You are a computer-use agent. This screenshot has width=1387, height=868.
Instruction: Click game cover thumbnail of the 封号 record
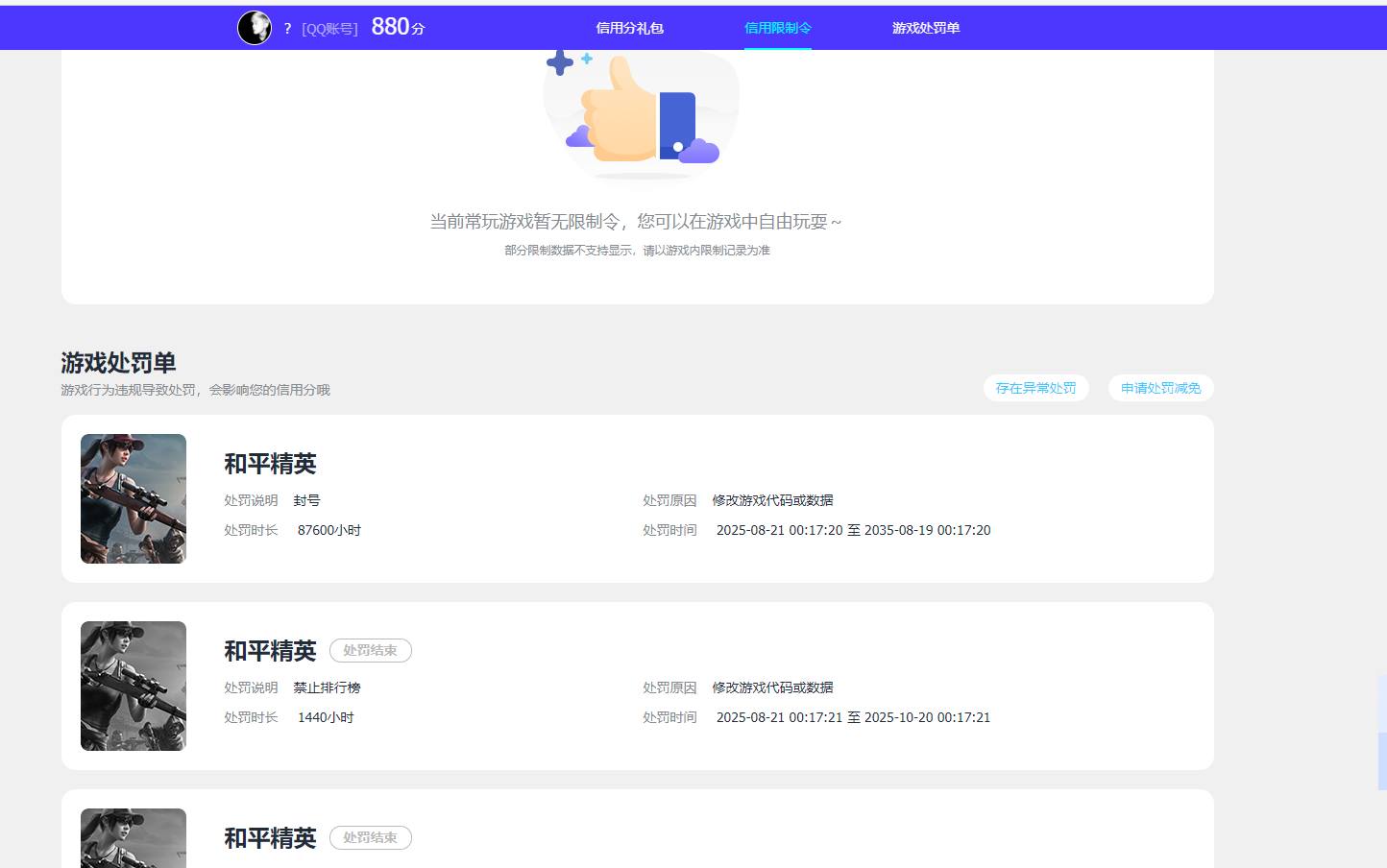tap(134, 498)
